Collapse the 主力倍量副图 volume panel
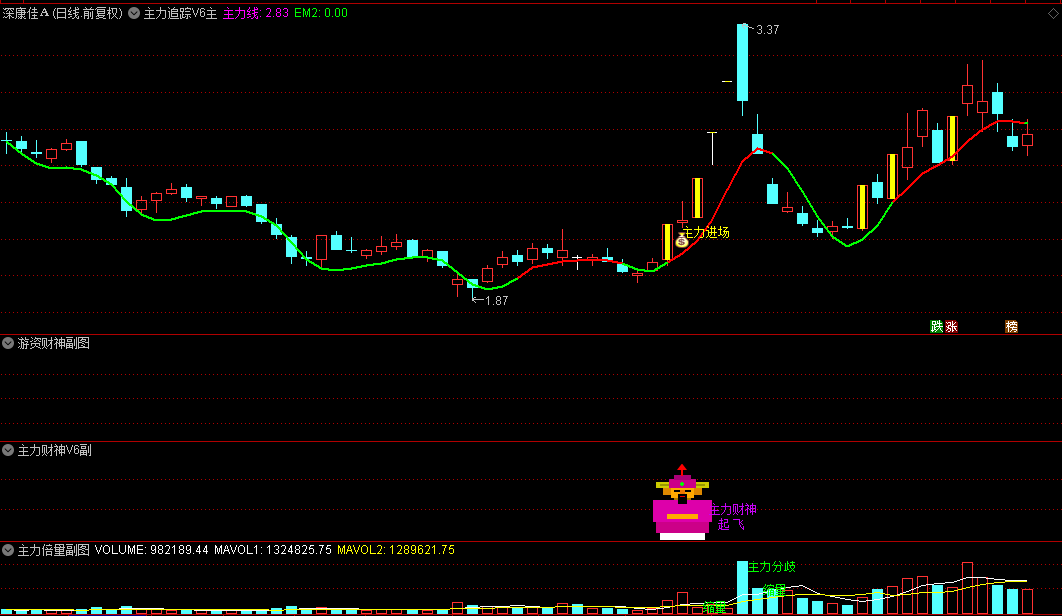Viewport: 1062px width, 616px height. [x=8, y=550]
